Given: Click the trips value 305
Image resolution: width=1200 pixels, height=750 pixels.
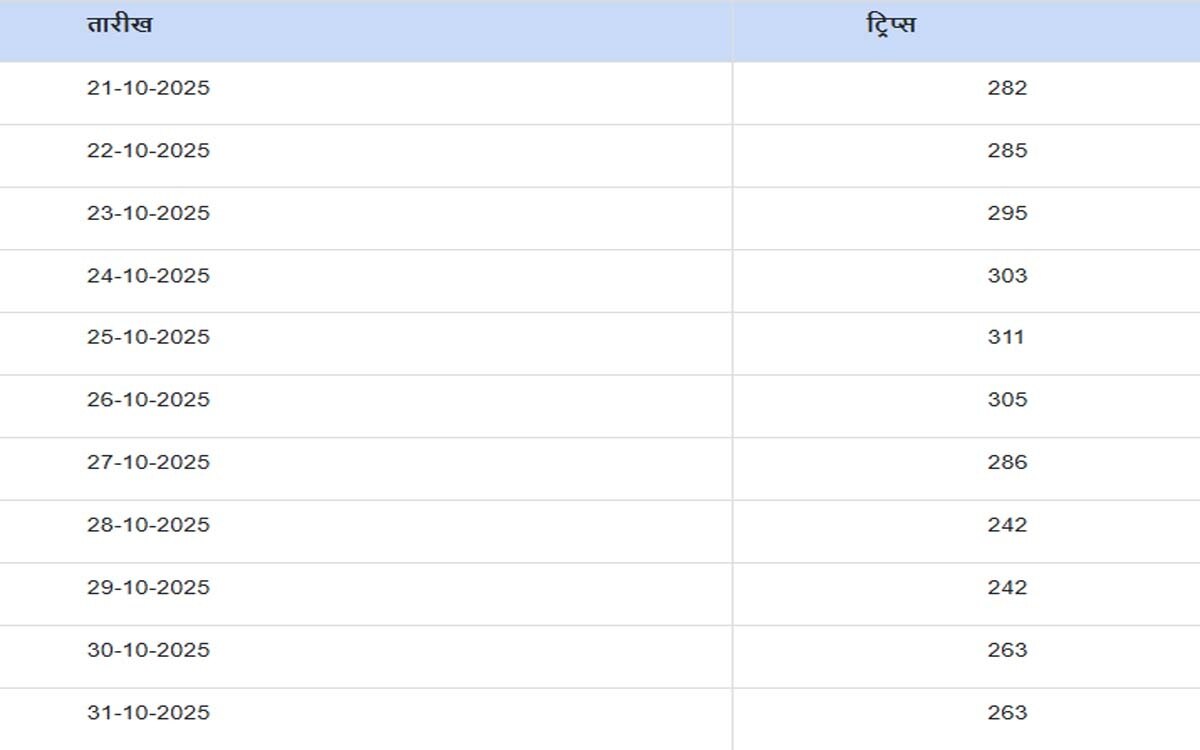Looking at the screenshot, I should coord(1007,400).
